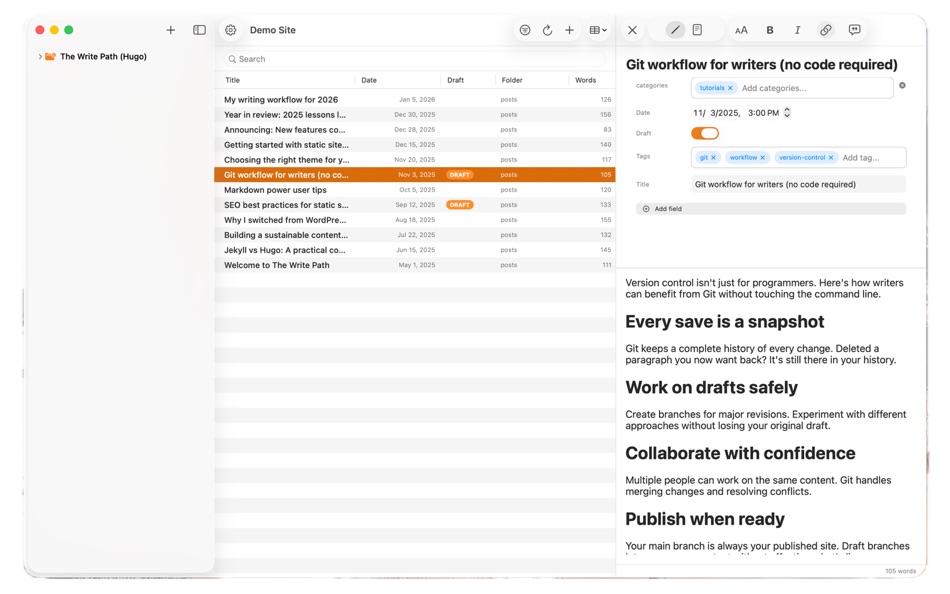Toggle the Draft switch off
This screenshot has height=594, width=950.
click(x=705, y=133)
